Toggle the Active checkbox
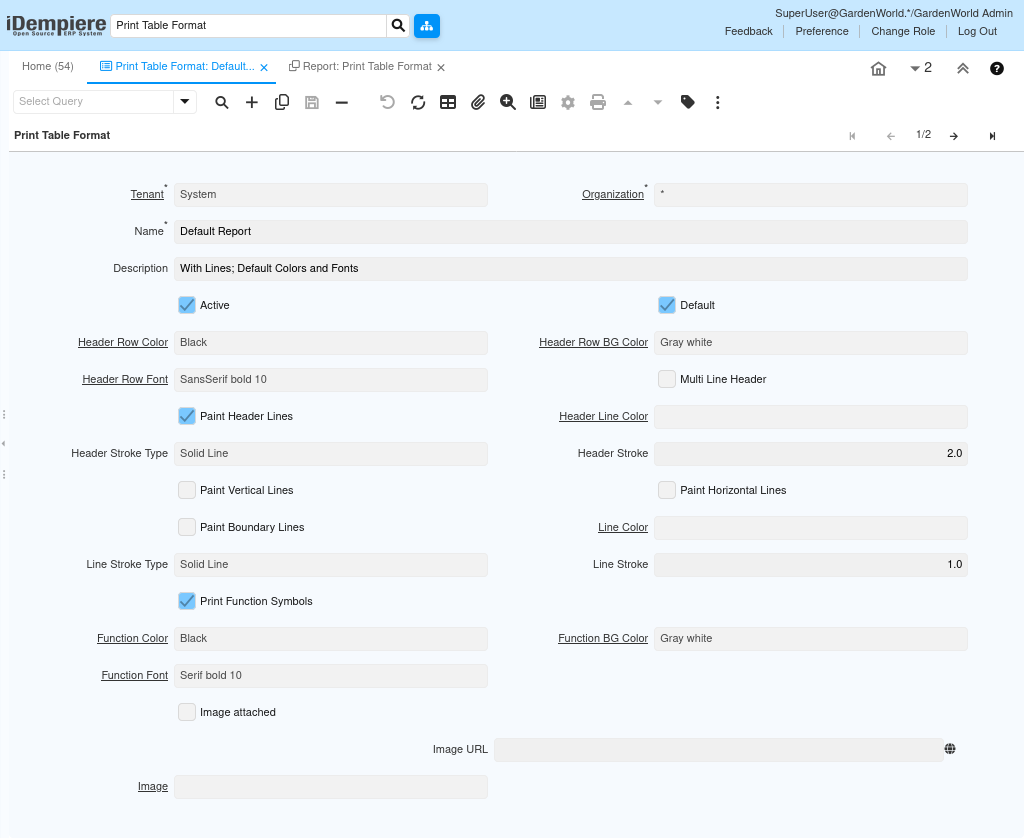 point(187,305)
